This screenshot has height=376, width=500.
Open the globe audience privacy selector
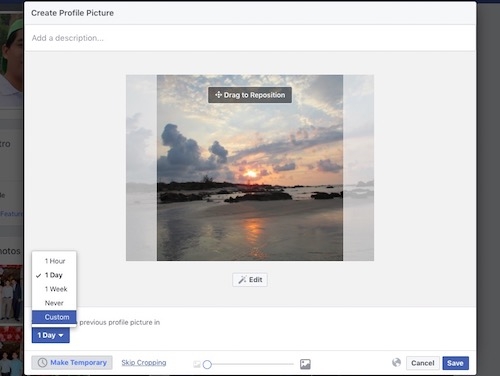pyautogui.click(x=396, y=362)
